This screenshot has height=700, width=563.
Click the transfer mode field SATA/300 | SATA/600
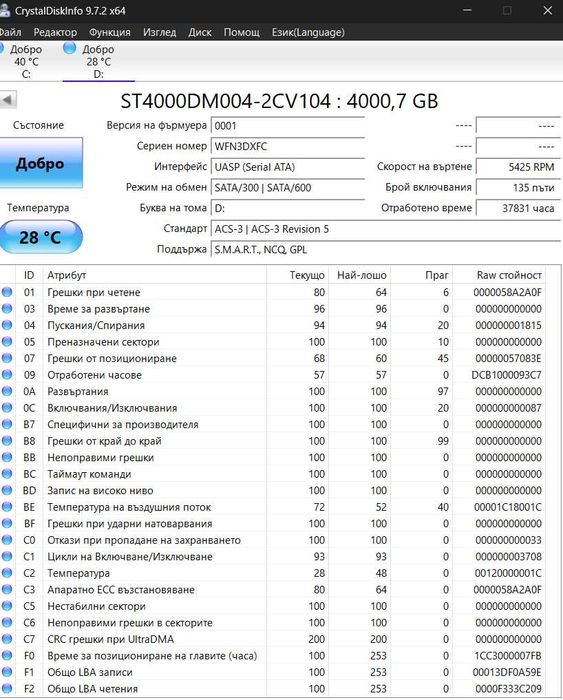288,188
